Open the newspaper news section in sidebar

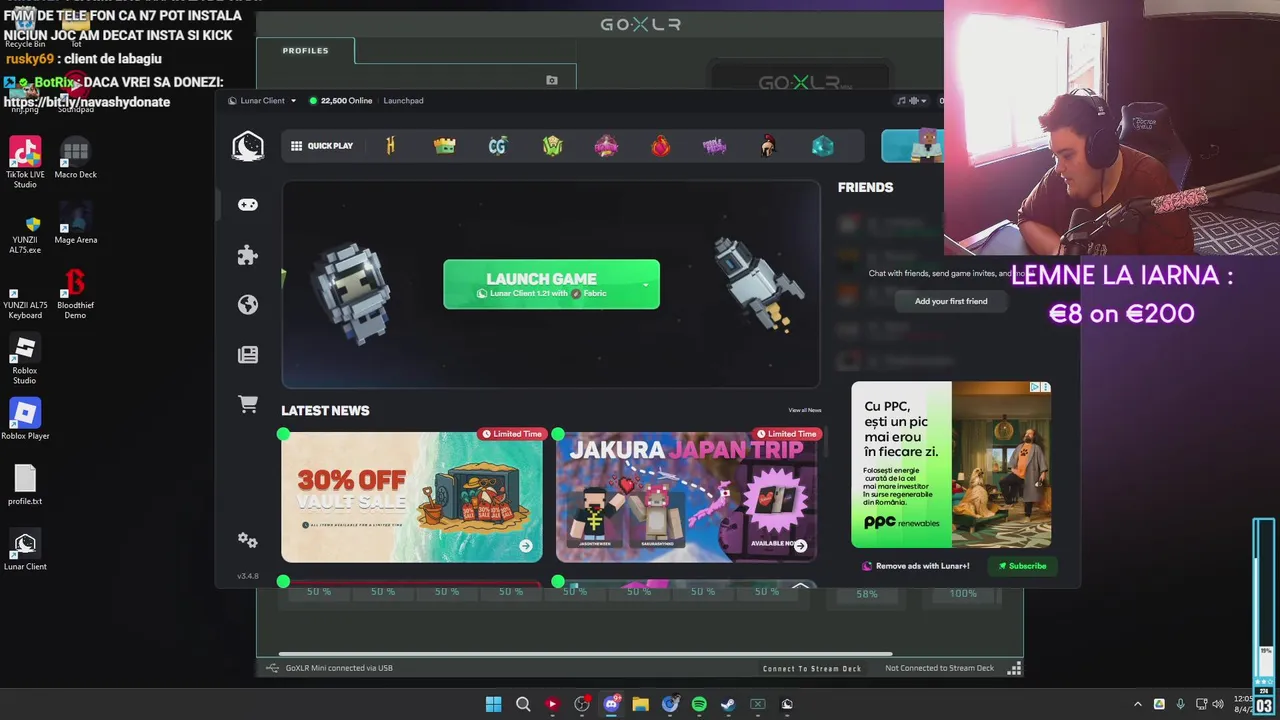point(248,355)
